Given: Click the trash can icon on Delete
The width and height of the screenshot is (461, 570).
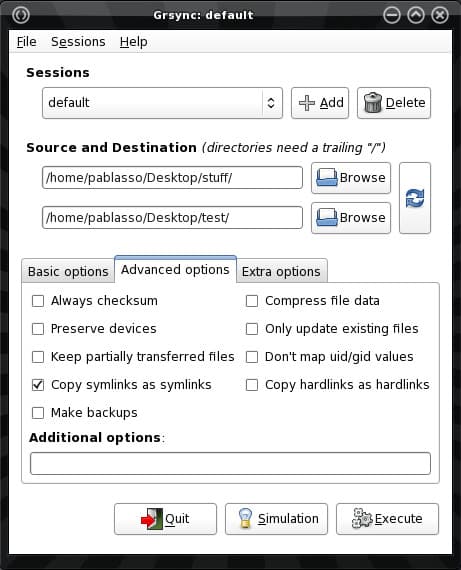Looking at the screenshot, I should click(372, 103).
